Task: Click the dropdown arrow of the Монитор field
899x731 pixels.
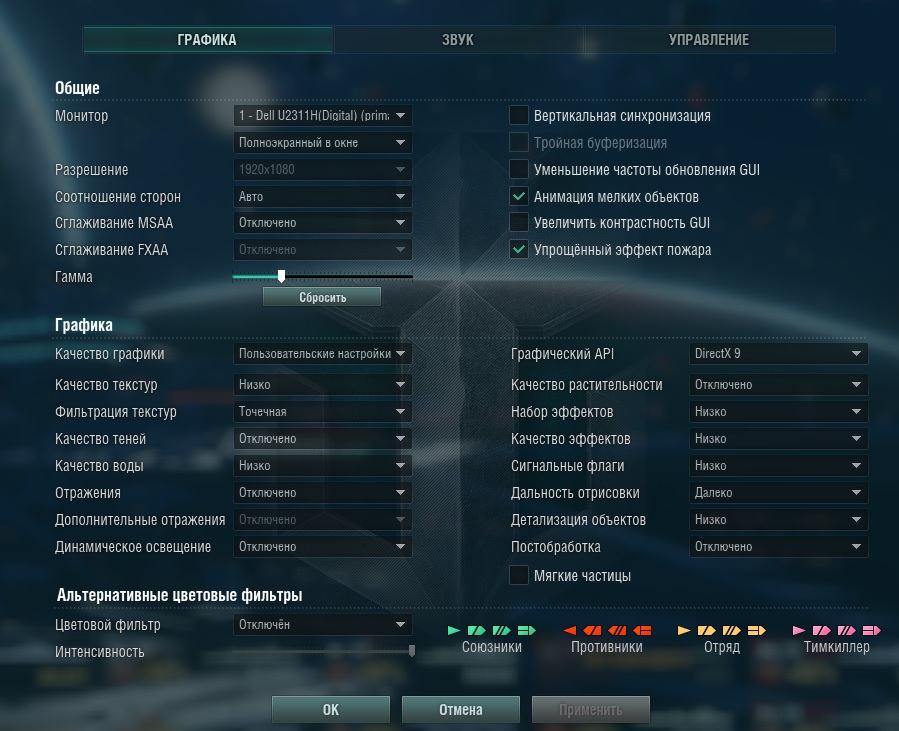Action: pyautogui.click(x=400, y=116)
